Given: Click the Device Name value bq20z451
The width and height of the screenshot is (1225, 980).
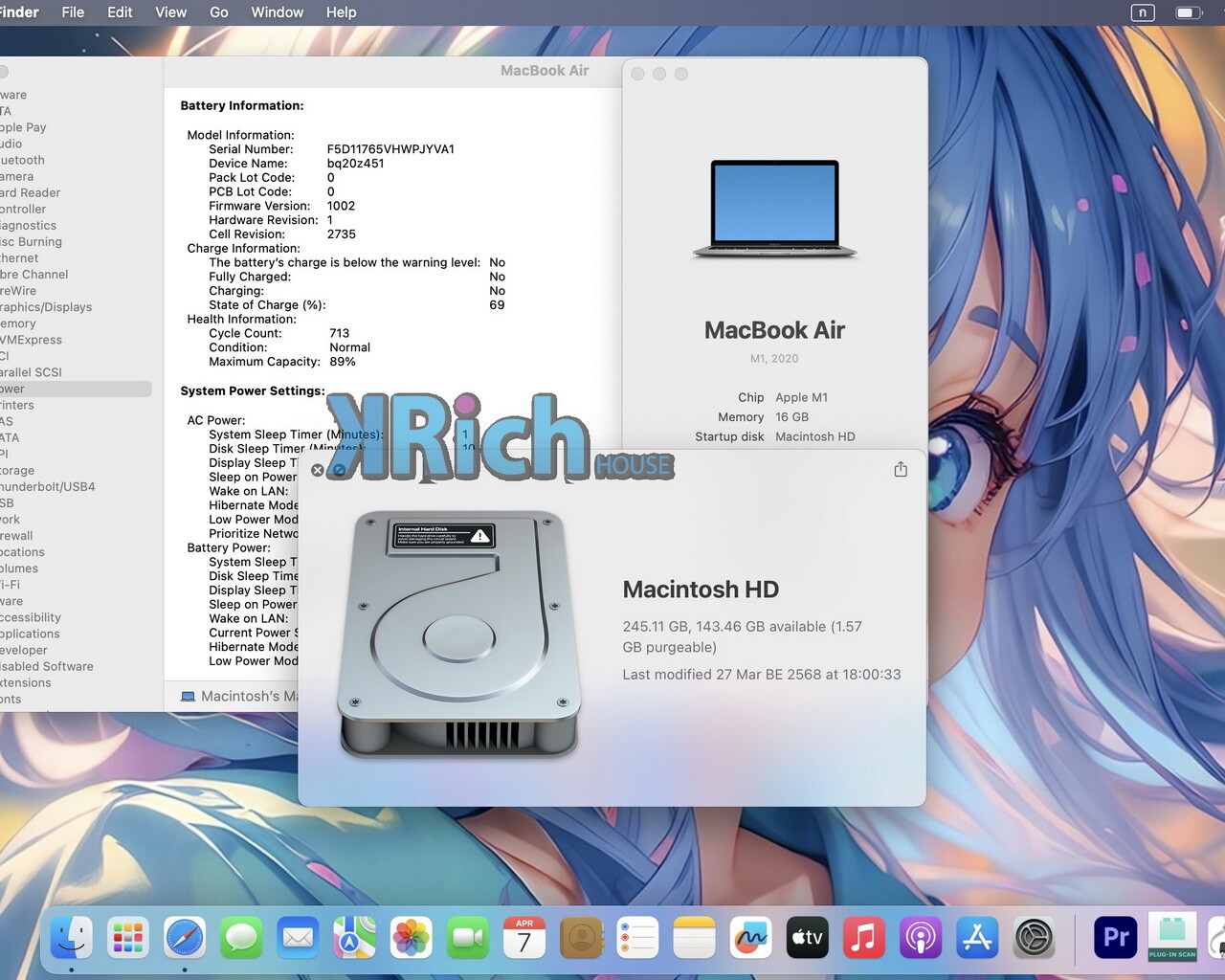Looking at the screenshot, I should pos(355,164).
